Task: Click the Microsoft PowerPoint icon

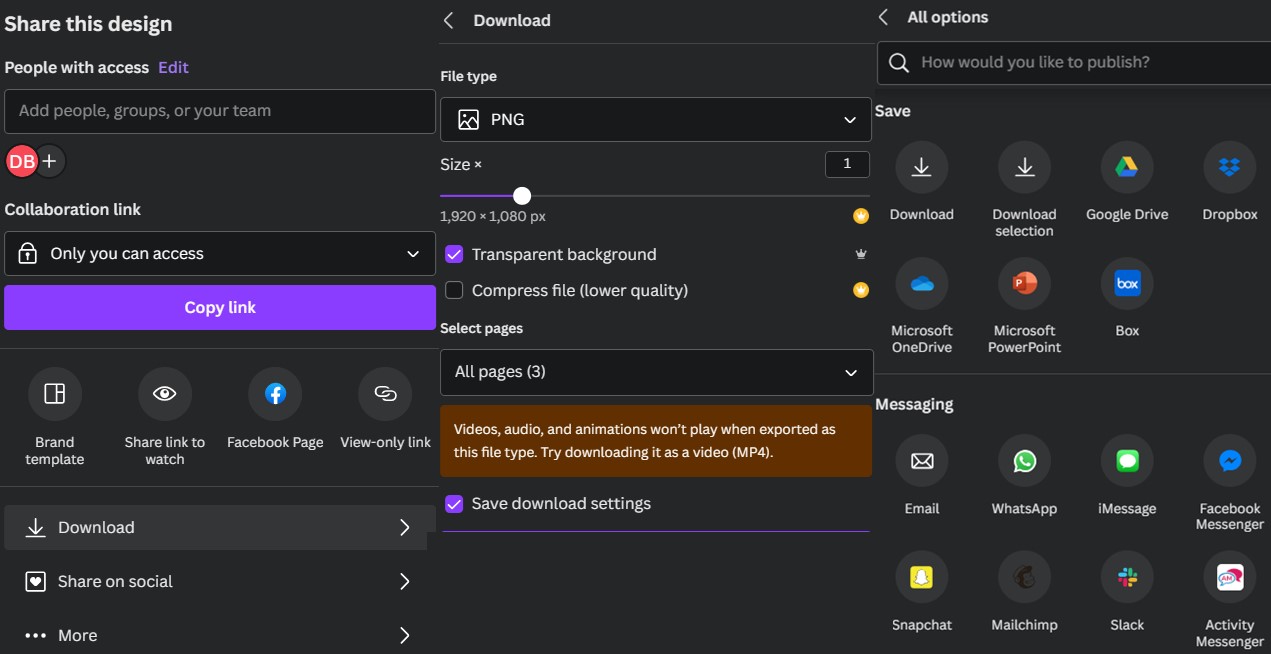Action: (x=1024, y=284)
